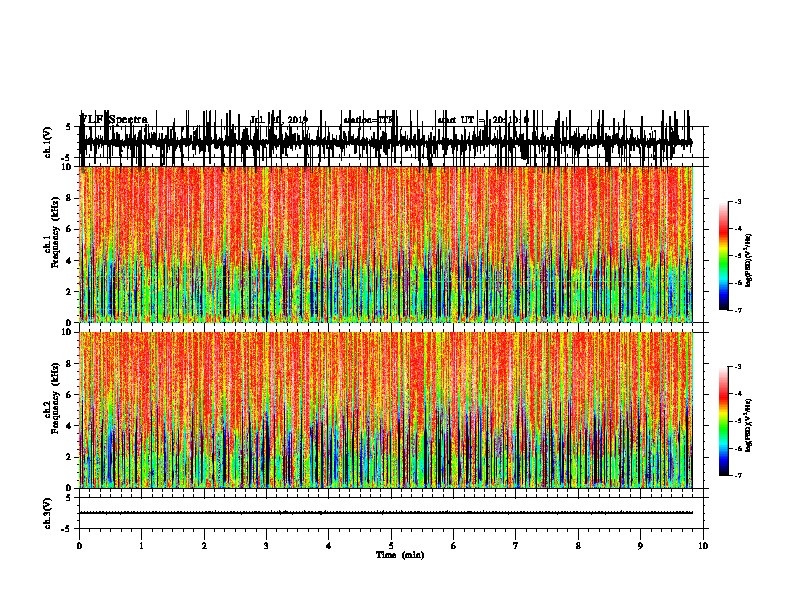Click the '-6' label on ch.1 color bar

pyautogui.click(x=738, y=283)
